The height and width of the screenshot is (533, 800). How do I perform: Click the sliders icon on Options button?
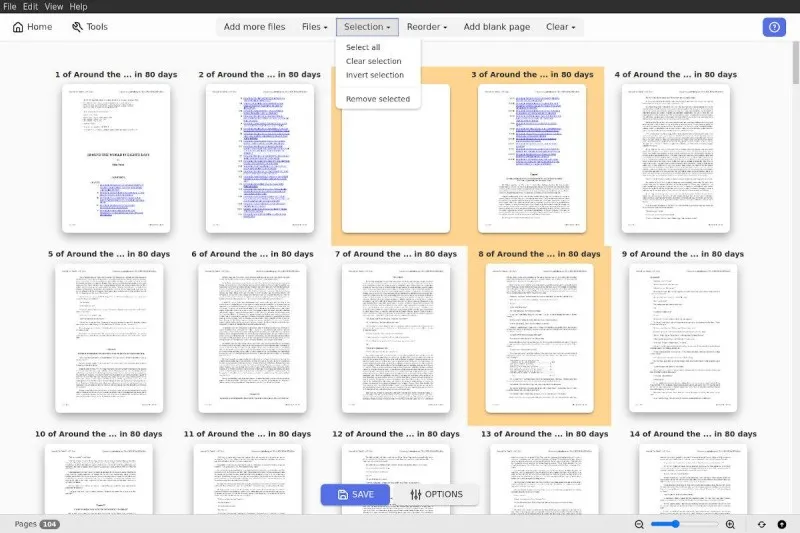point(416,494)
